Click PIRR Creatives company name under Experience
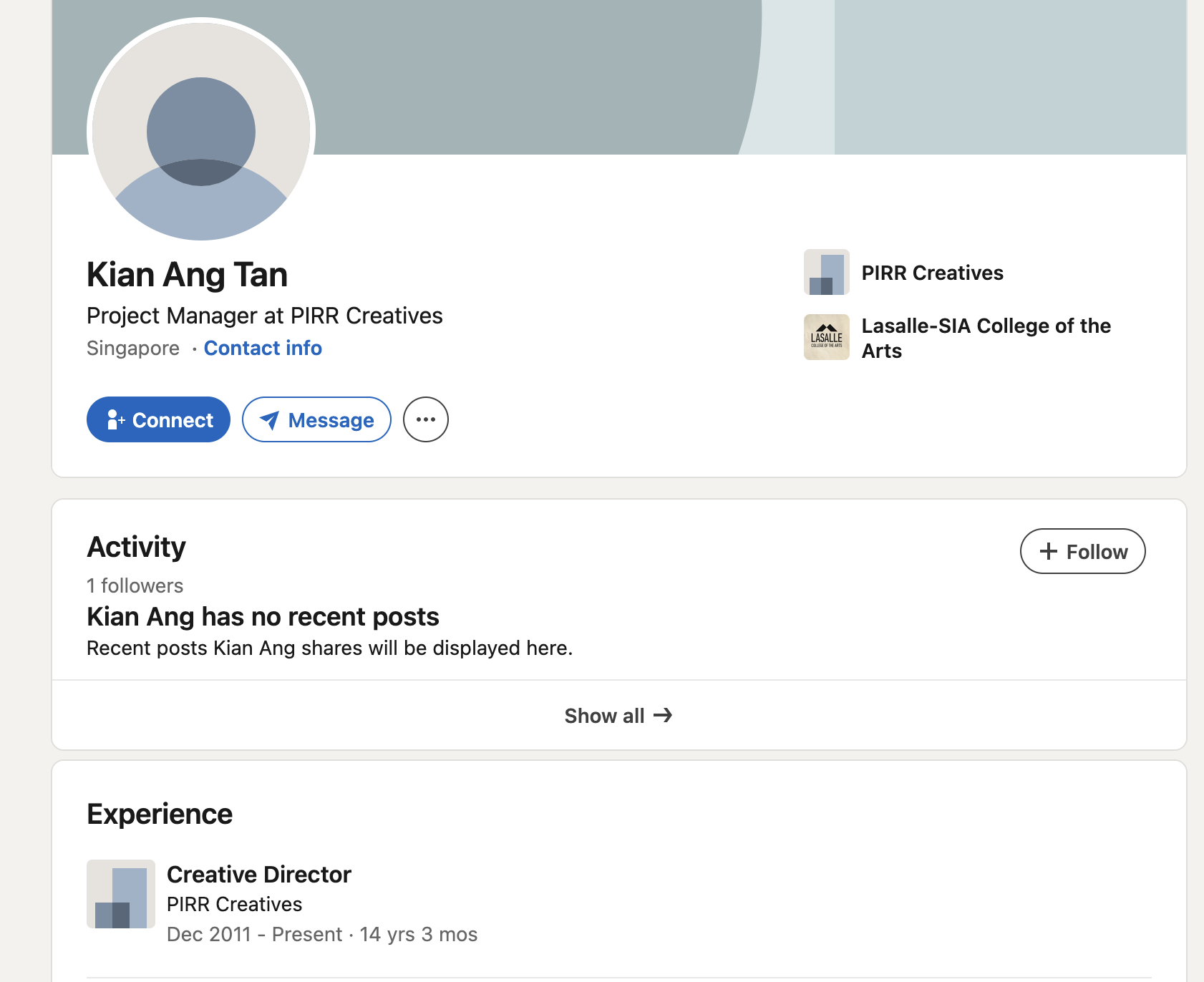This screenshot has height=982, width=1204. pyautogui.click(x=234, y=904)
